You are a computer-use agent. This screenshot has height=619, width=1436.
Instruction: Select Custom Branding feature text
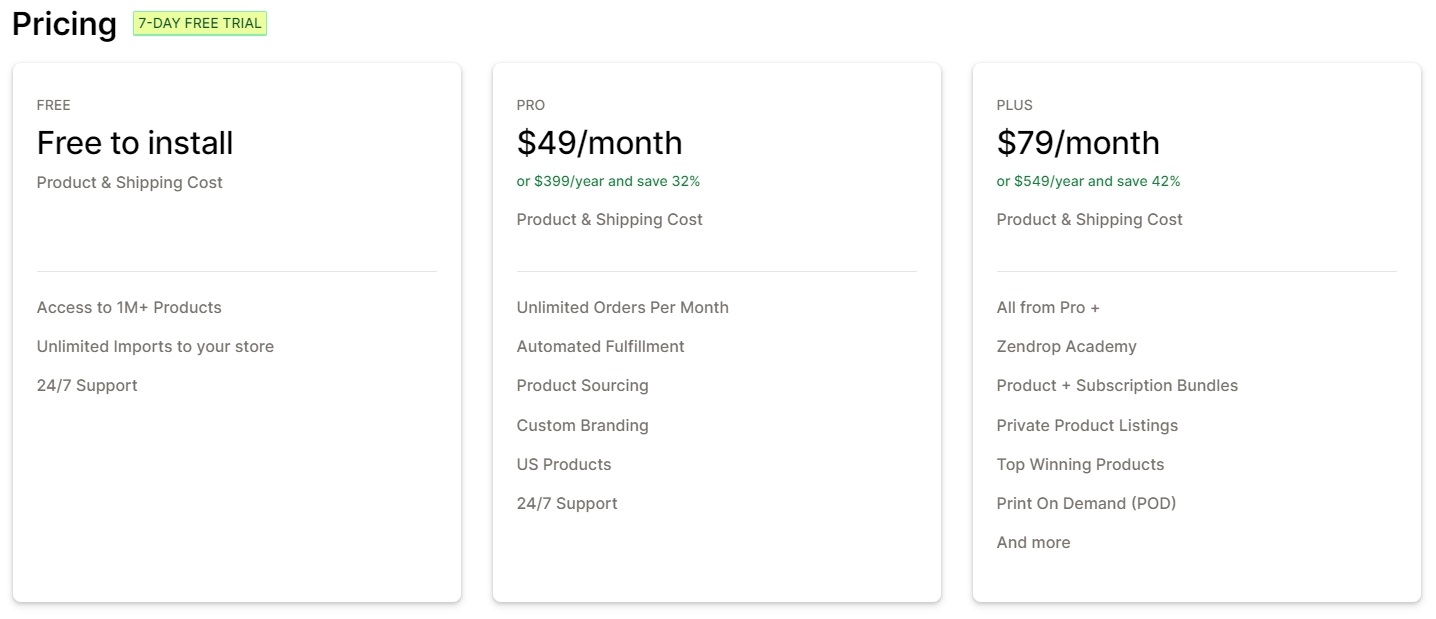click(x=582, y=425)
